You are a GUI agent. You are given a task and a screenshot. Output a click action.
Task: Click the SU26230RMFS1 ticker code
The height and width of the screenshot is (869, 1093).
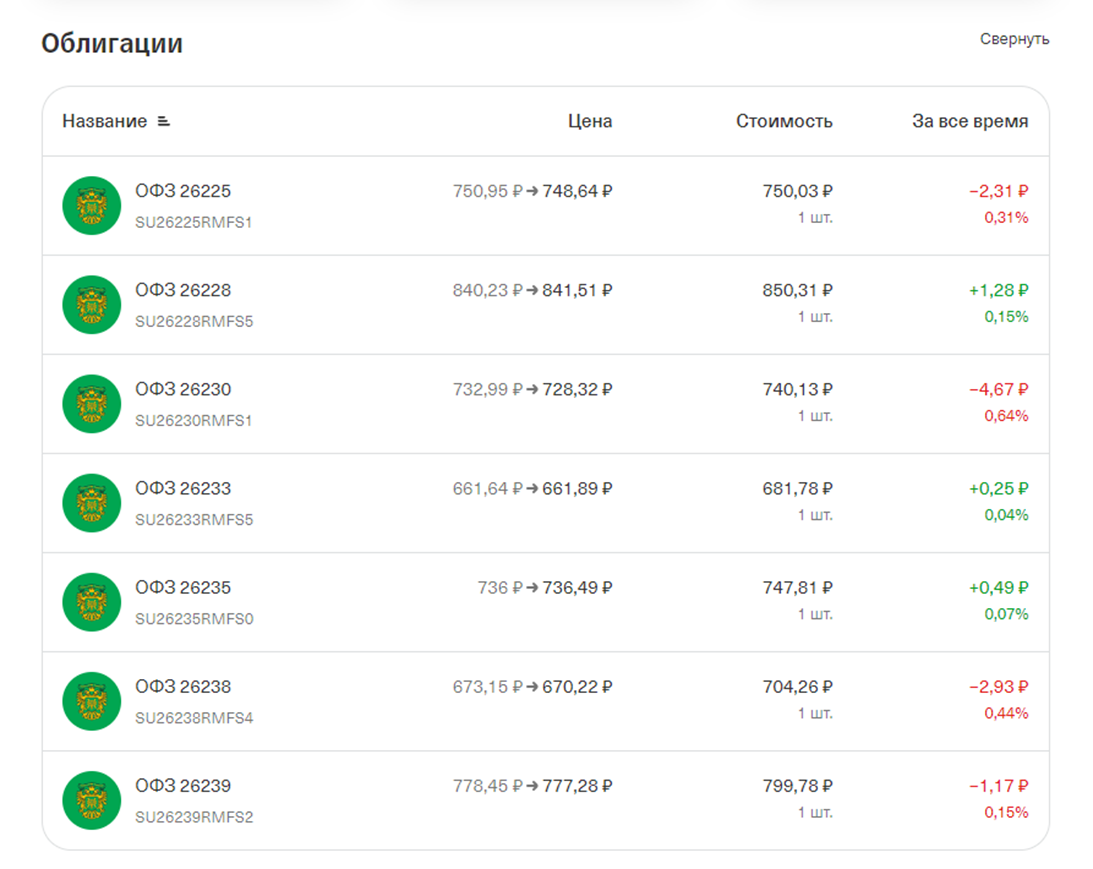point(194,421)
